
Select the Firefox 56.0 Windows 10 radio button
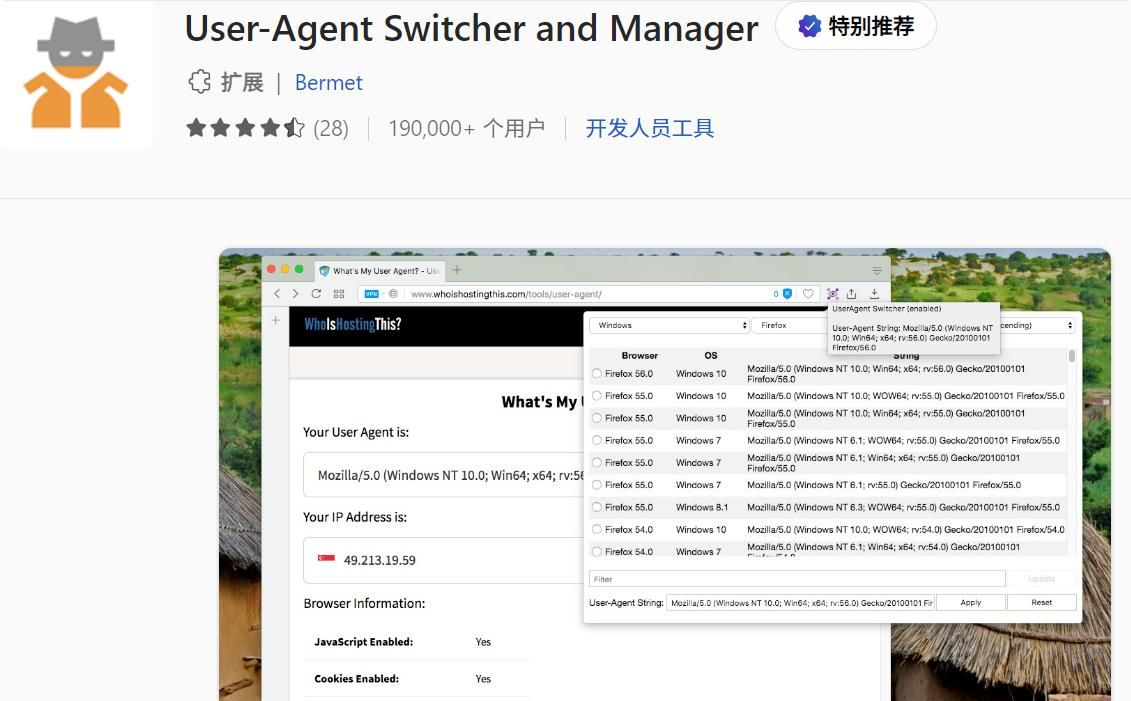[597, 374]
